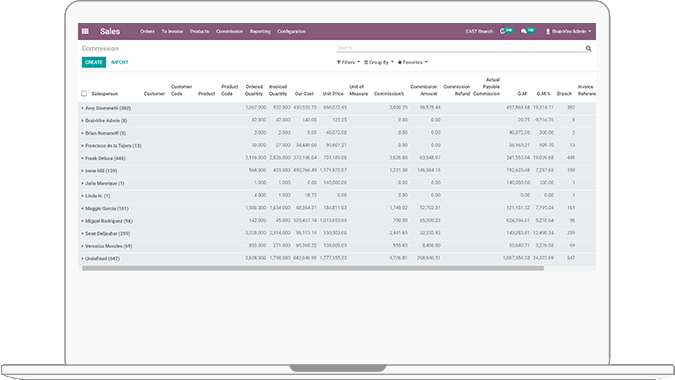The height and width of the screenshot is (380, 675).
Task: Click the IMPORT button
Action: click(x=120, y=62)
